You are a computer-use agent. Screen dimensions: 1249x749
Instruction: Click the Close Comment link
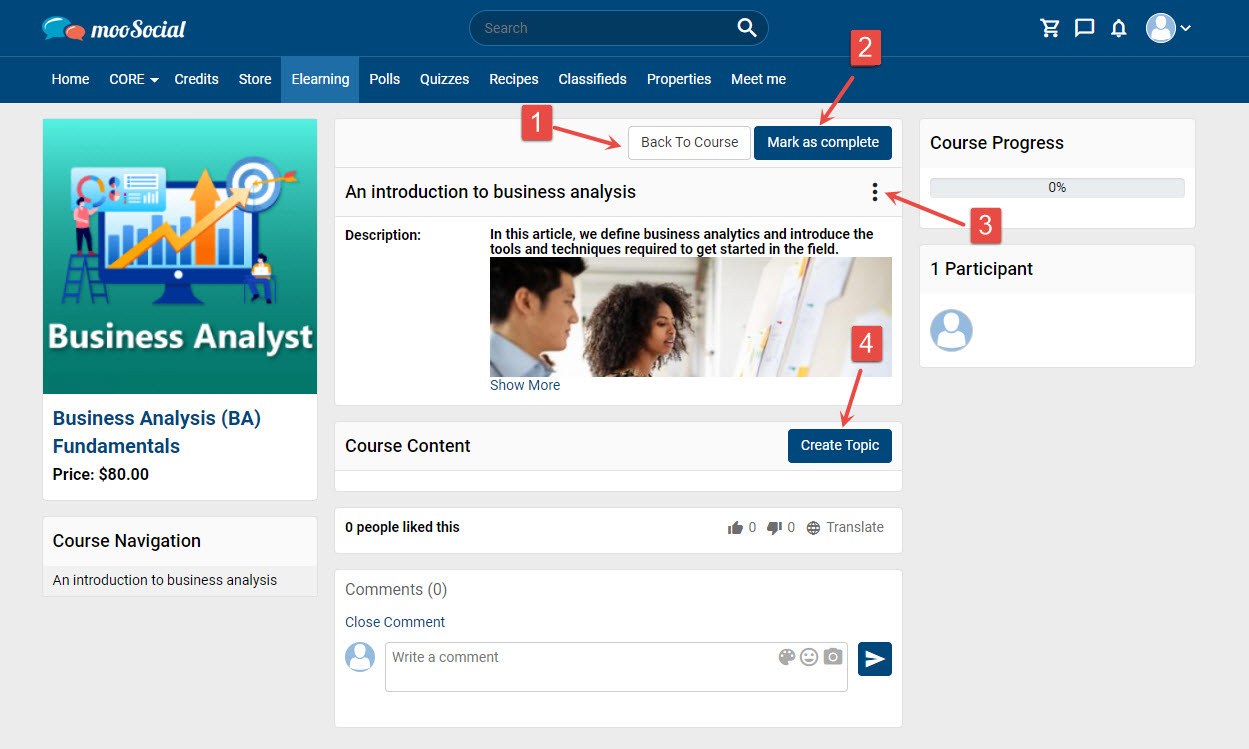[x=395, y=622]
